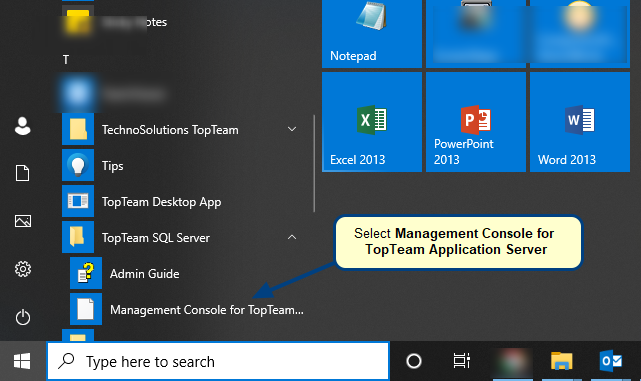Open Cortana circle on taskbar
Screen dimensions: 641x381
click(x=414, y=361)
